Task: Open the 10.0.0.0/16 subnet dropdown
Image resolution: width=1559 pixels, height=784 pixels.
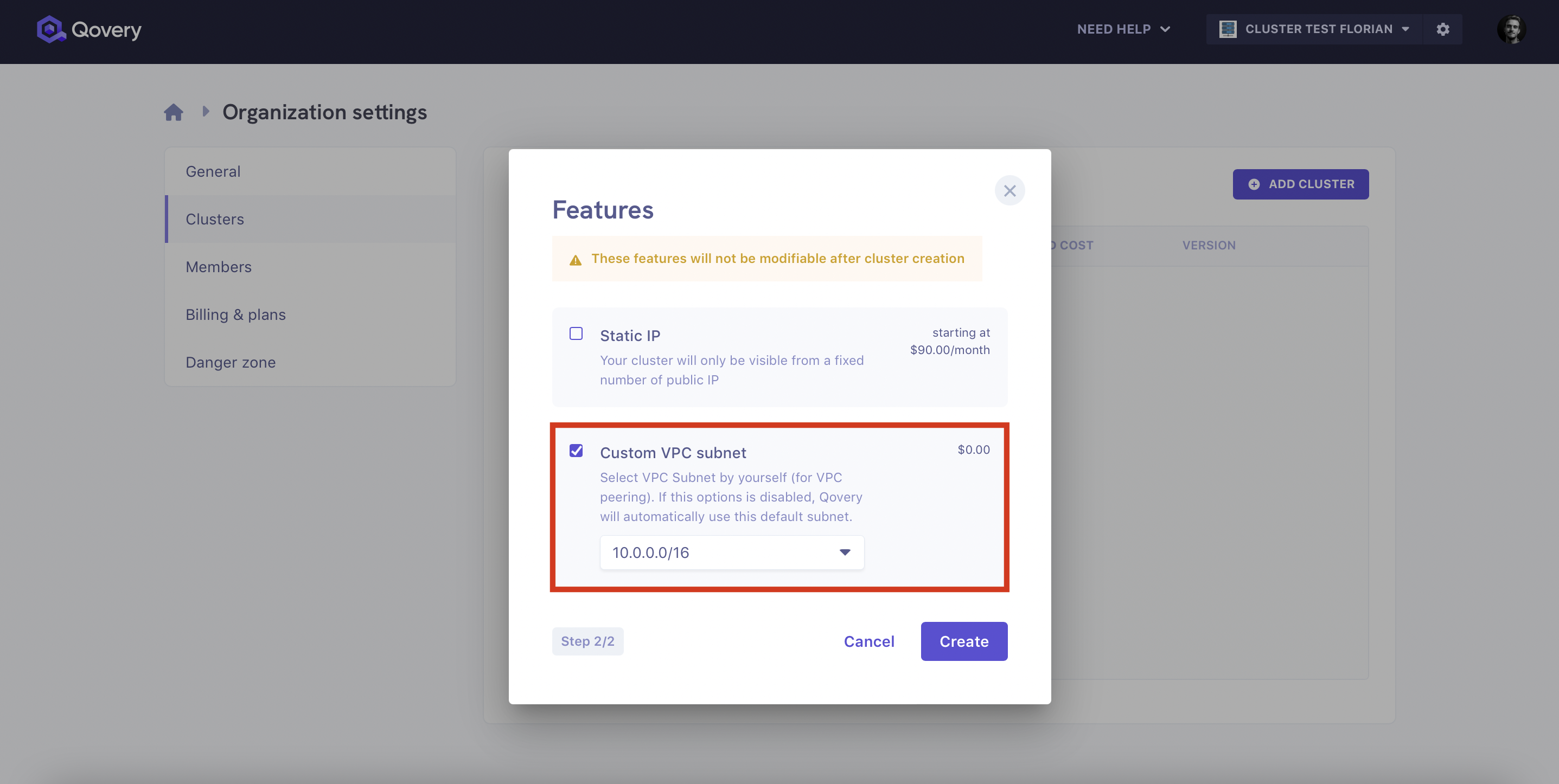Action: (x=732, y=552)
